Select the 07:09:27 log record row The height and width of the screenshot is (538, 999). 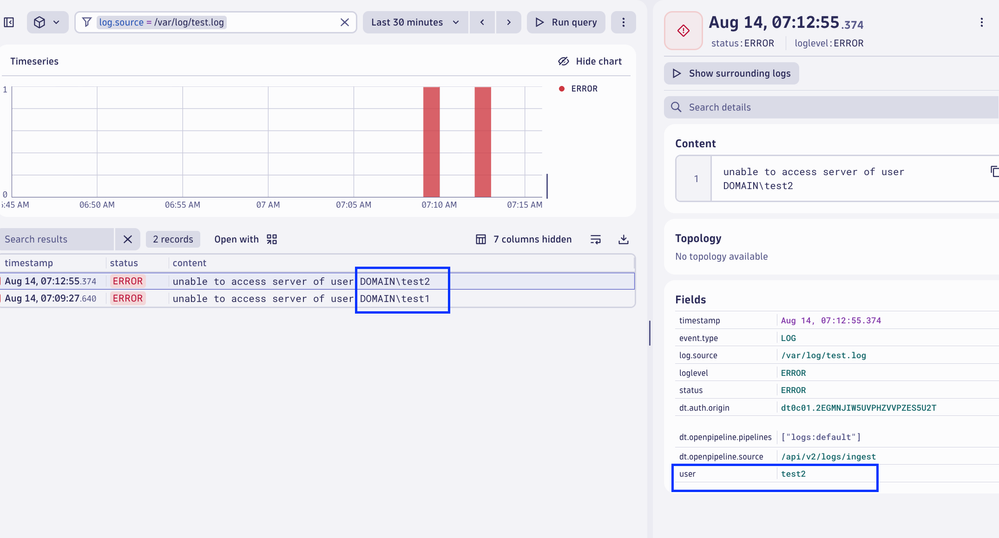(317, 298)
